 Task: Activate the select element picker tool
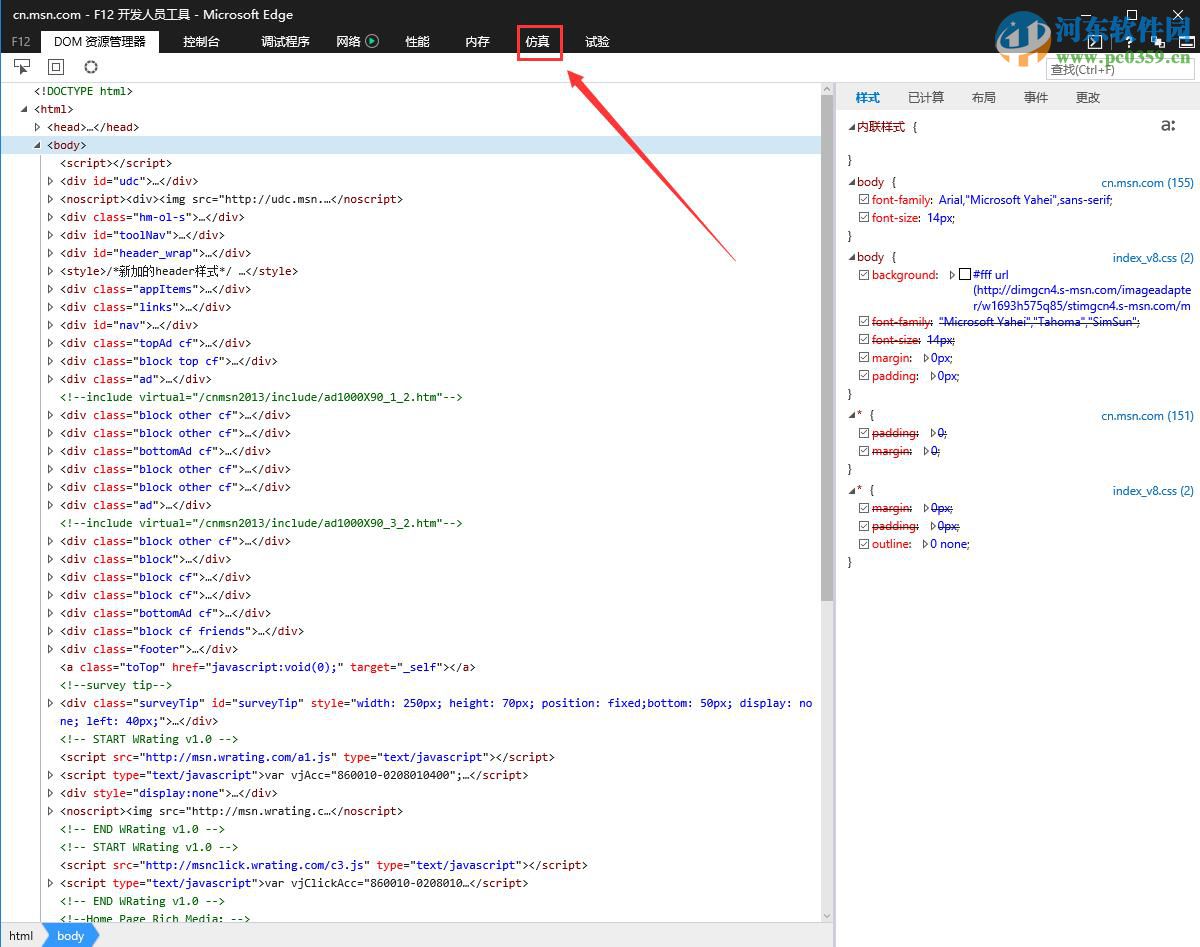click(22, 67)
